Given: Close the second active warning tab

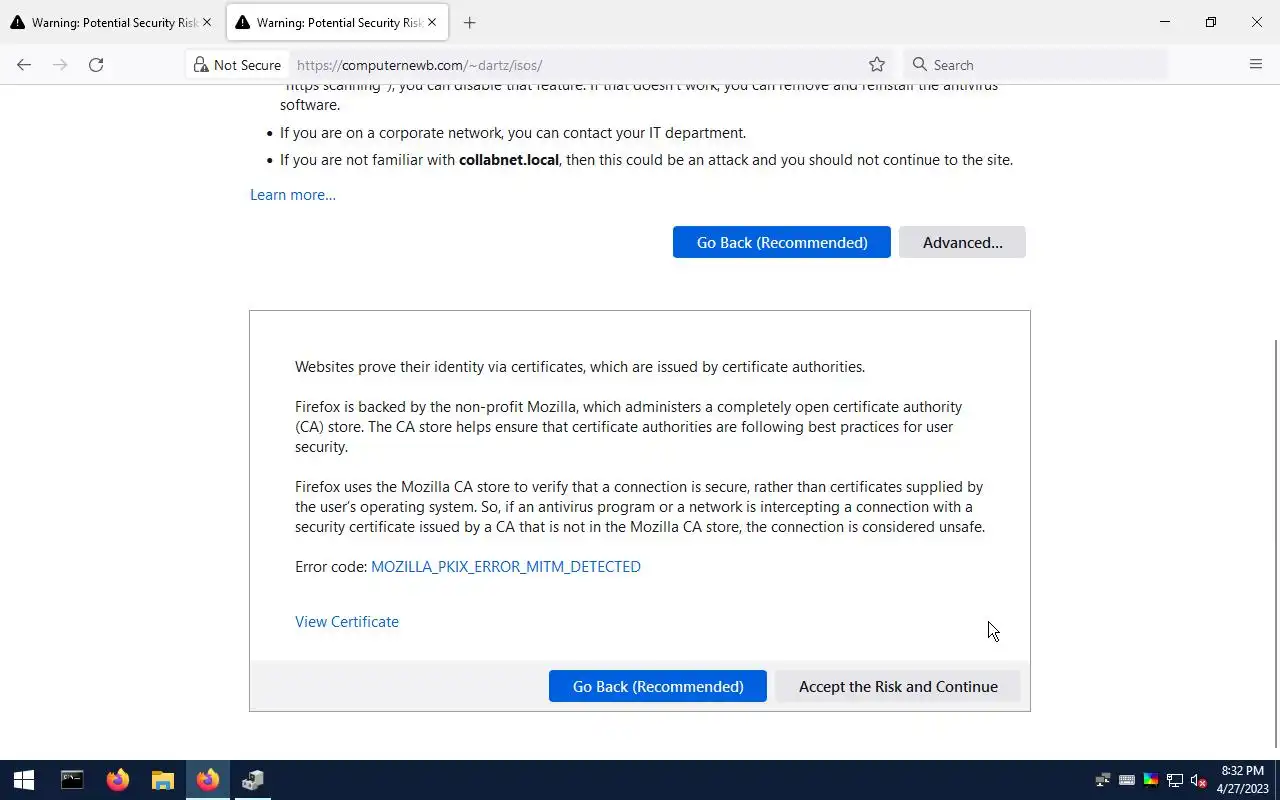Looking at the screenshot, I should click(x=432, y=22).
